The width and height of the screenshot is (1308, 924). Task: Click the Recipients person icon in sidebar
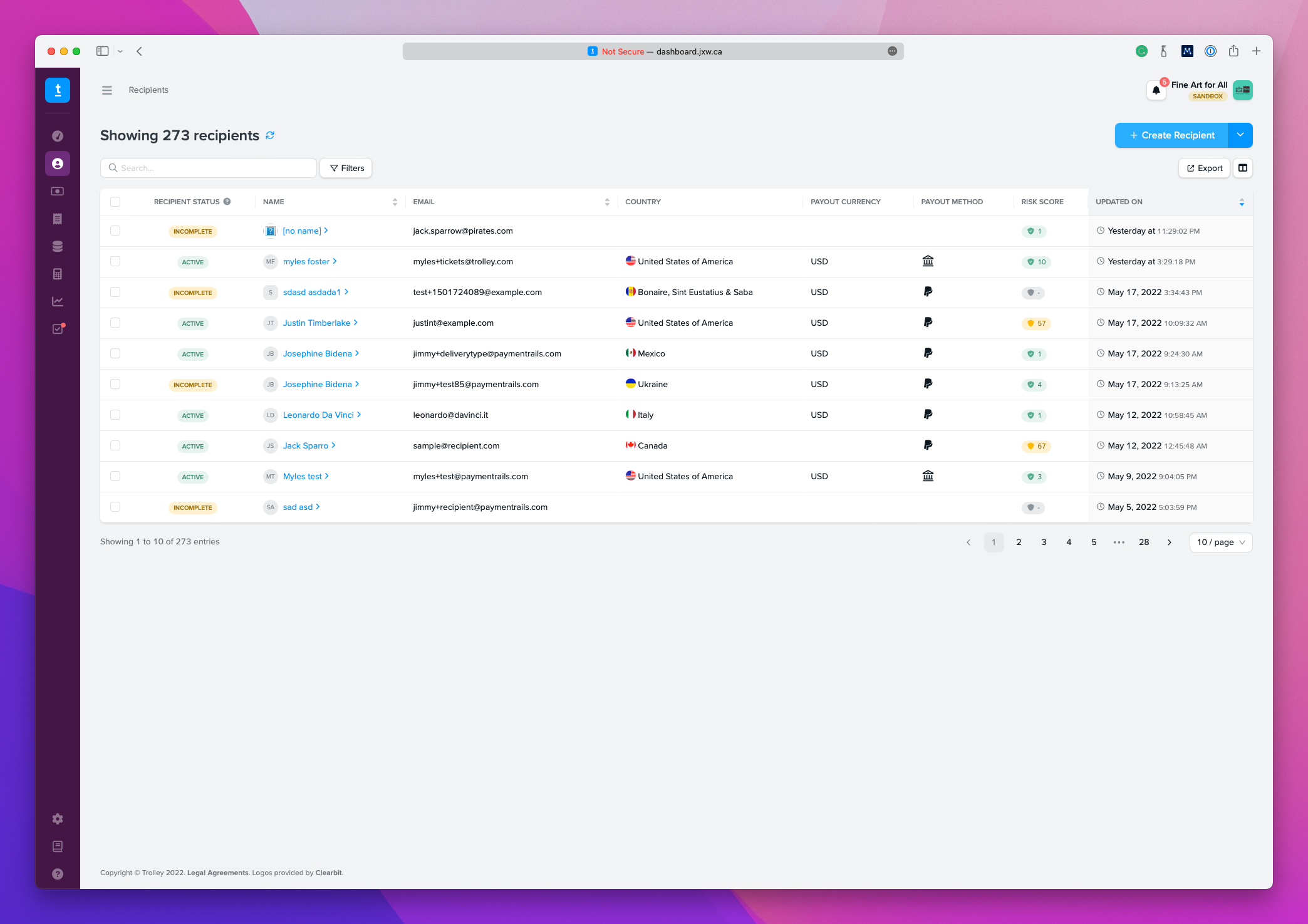(58, 164)
